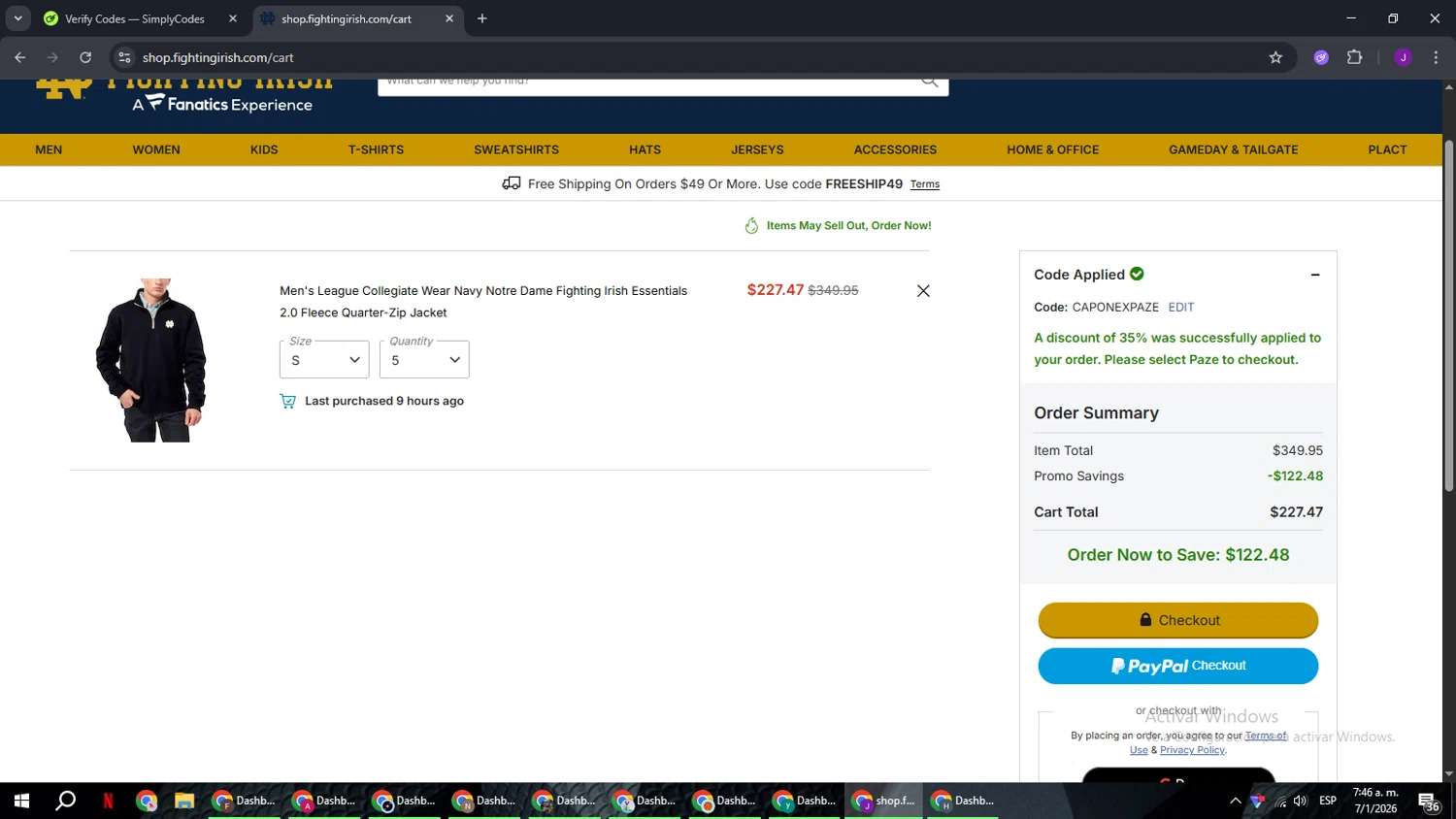Click the Promo Savings -$122.48 value
Viewport: 1456px width, 819px height.
1295,476
